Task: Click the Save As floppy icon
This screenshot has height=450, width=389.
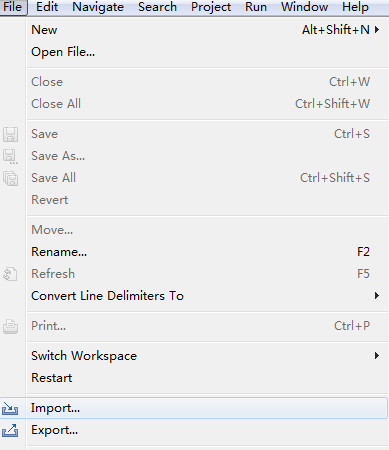Action: (x=10, y=157)
